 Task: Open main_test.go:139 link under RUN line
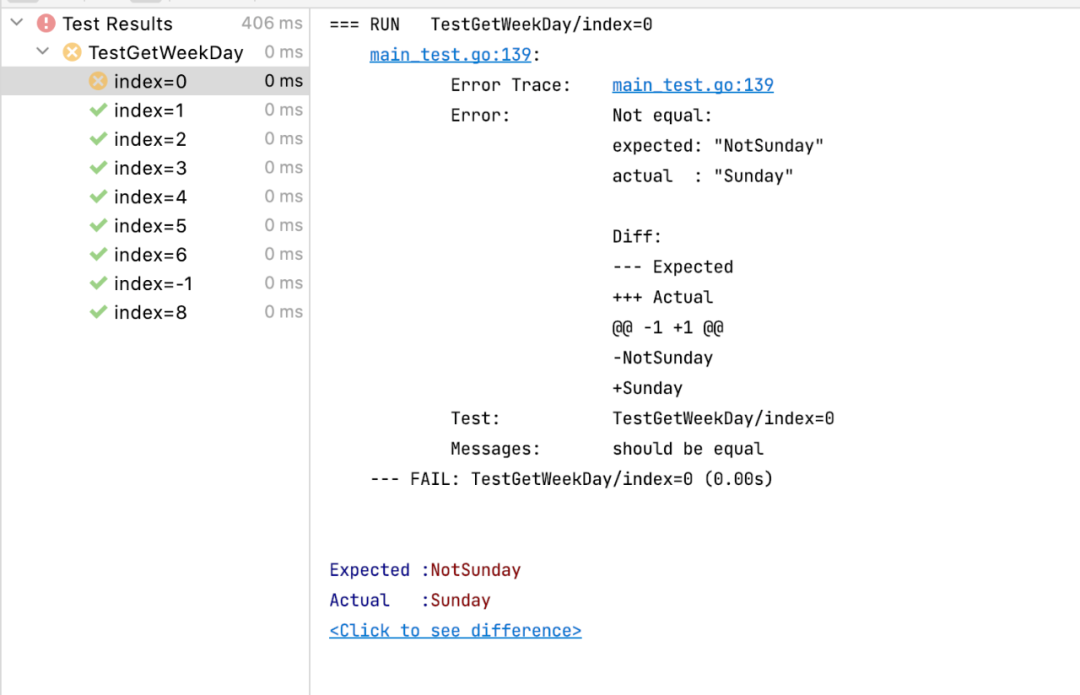[449, 55]
